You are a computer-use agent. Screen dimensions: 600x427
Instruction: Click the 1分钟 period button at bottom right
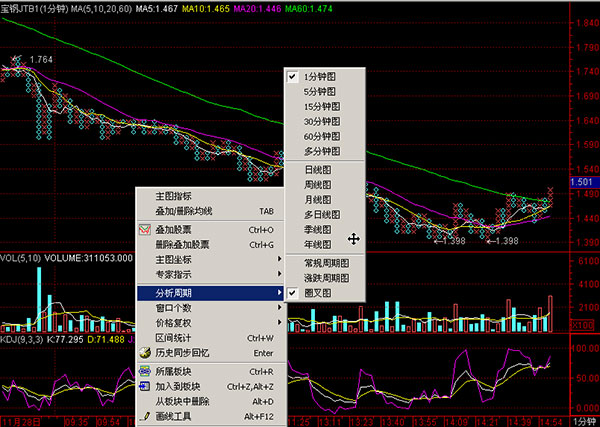(585, 422)
